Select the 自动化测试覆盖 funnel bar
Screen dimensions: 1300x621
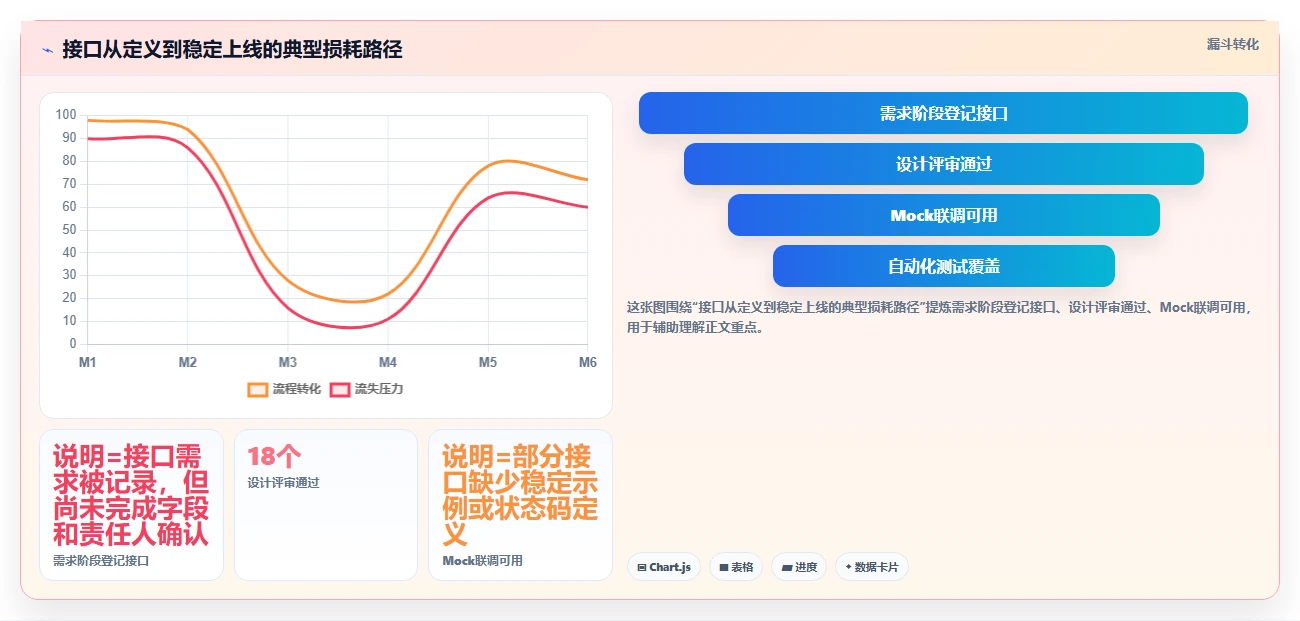click(943, 266)
